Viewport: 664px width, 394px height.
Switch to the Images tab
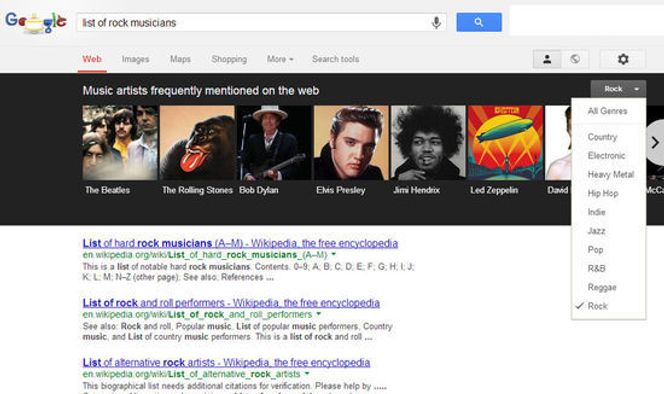point(136,59)
